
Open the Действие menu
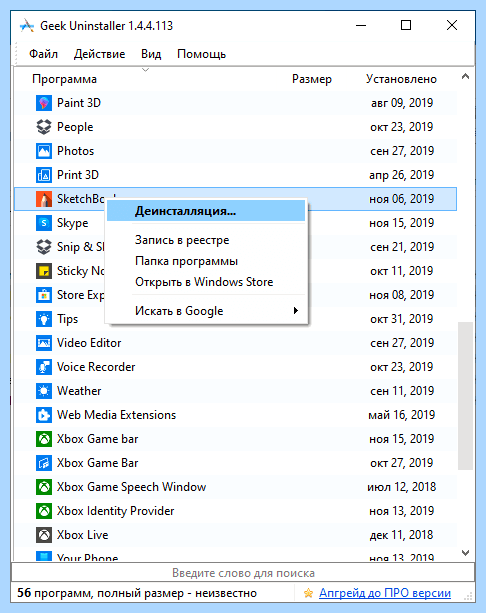tap(99, 54)
